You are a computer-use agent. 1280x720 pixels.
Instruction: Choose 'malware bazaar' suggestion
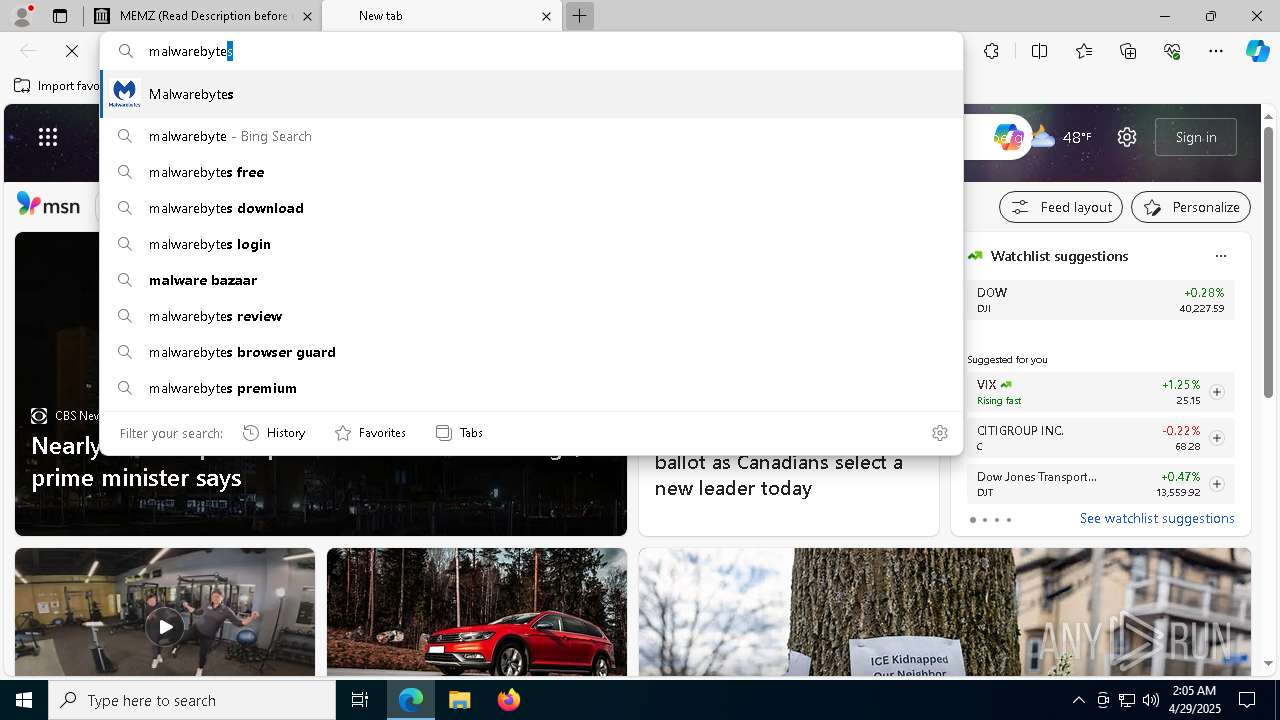click(x=531, y=280)
